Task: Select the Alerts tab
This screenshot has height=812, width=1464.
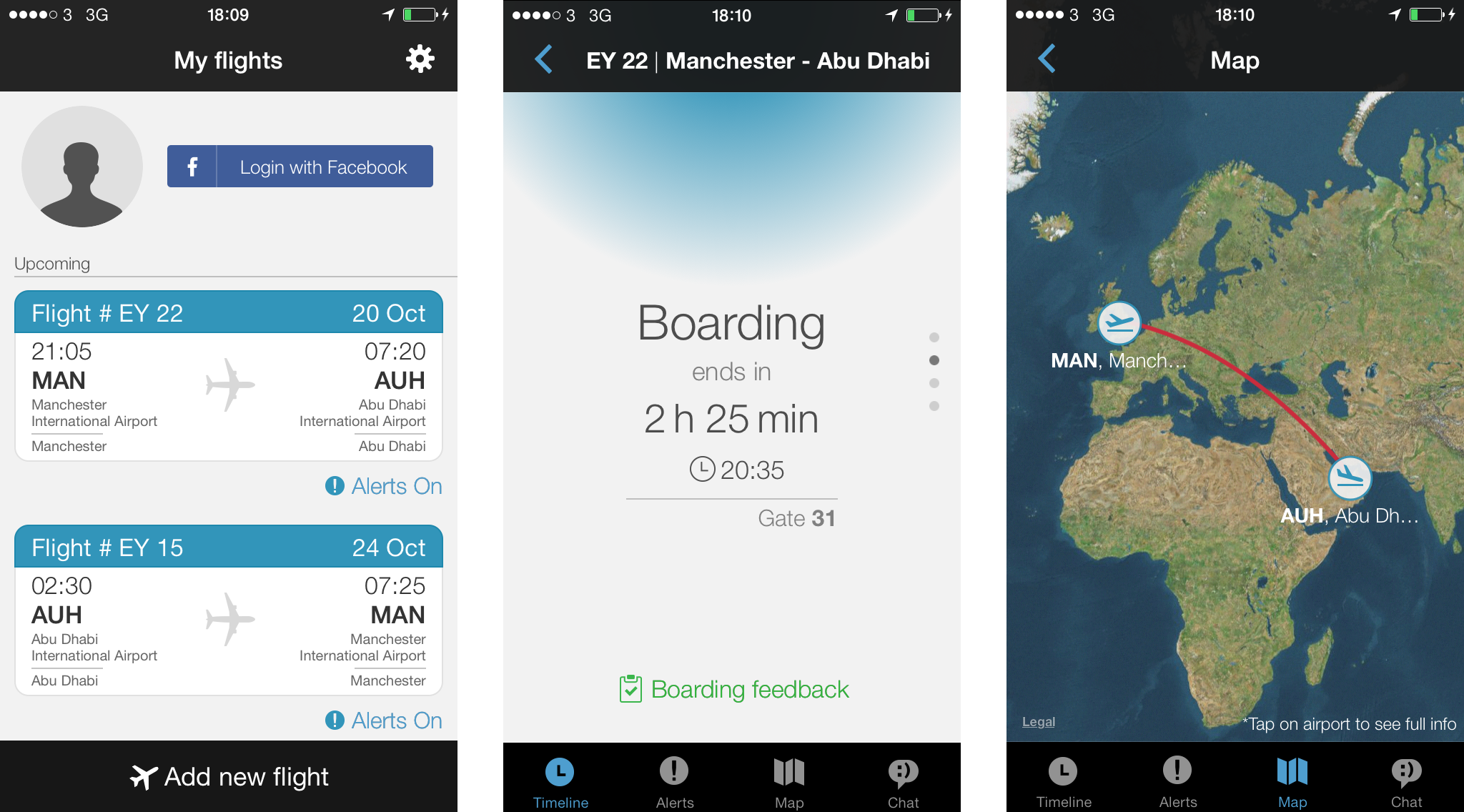Action: point(670,781)
